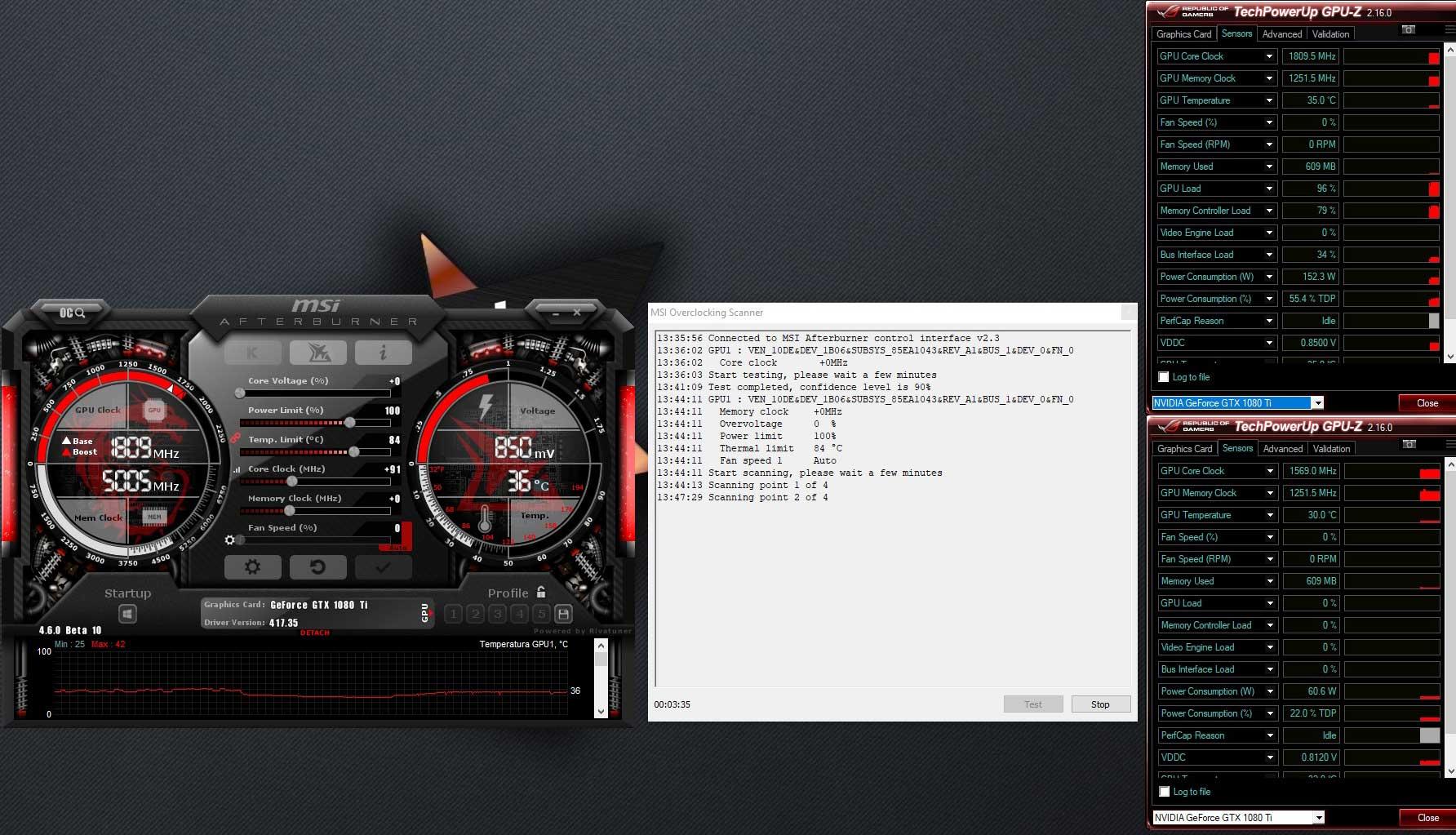Open Graphics Card tab in bottom GPU-Z
The image size is (1456, 835).
tap(1184, 449)
